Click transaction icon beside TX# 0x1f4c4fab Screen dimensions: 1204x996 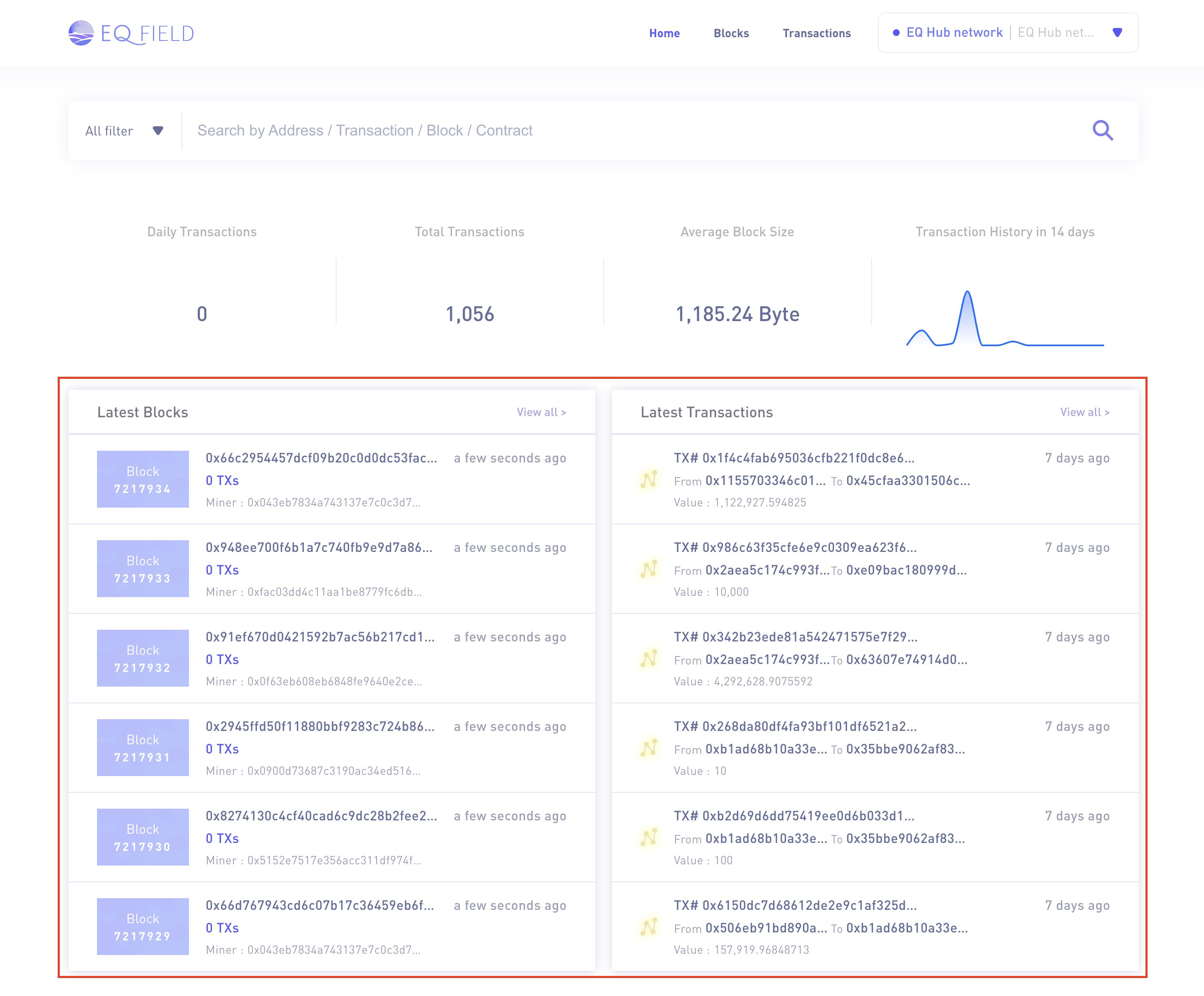click(x=648, y=479)
